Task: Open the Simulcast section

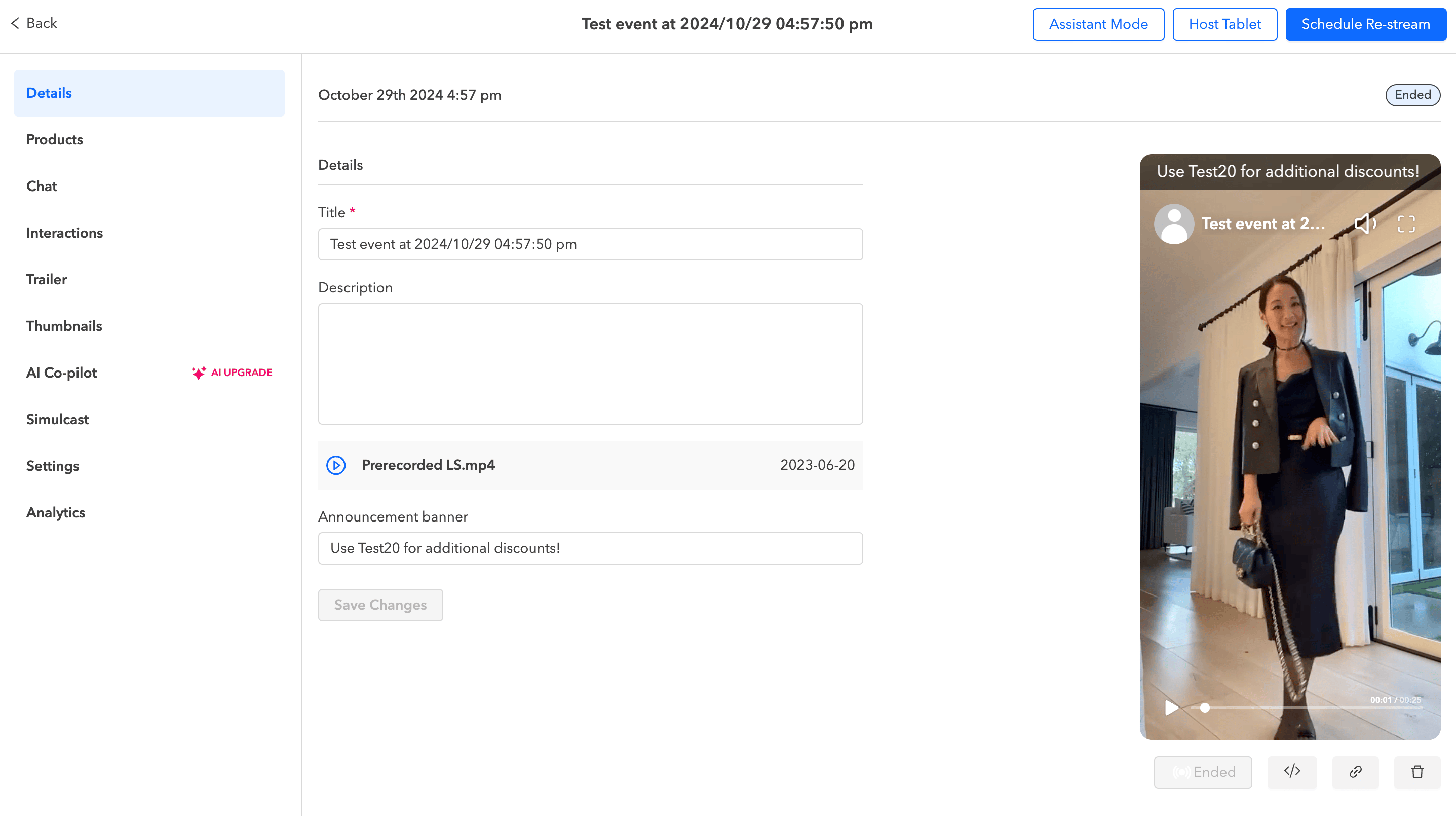Action: point(57,419)
